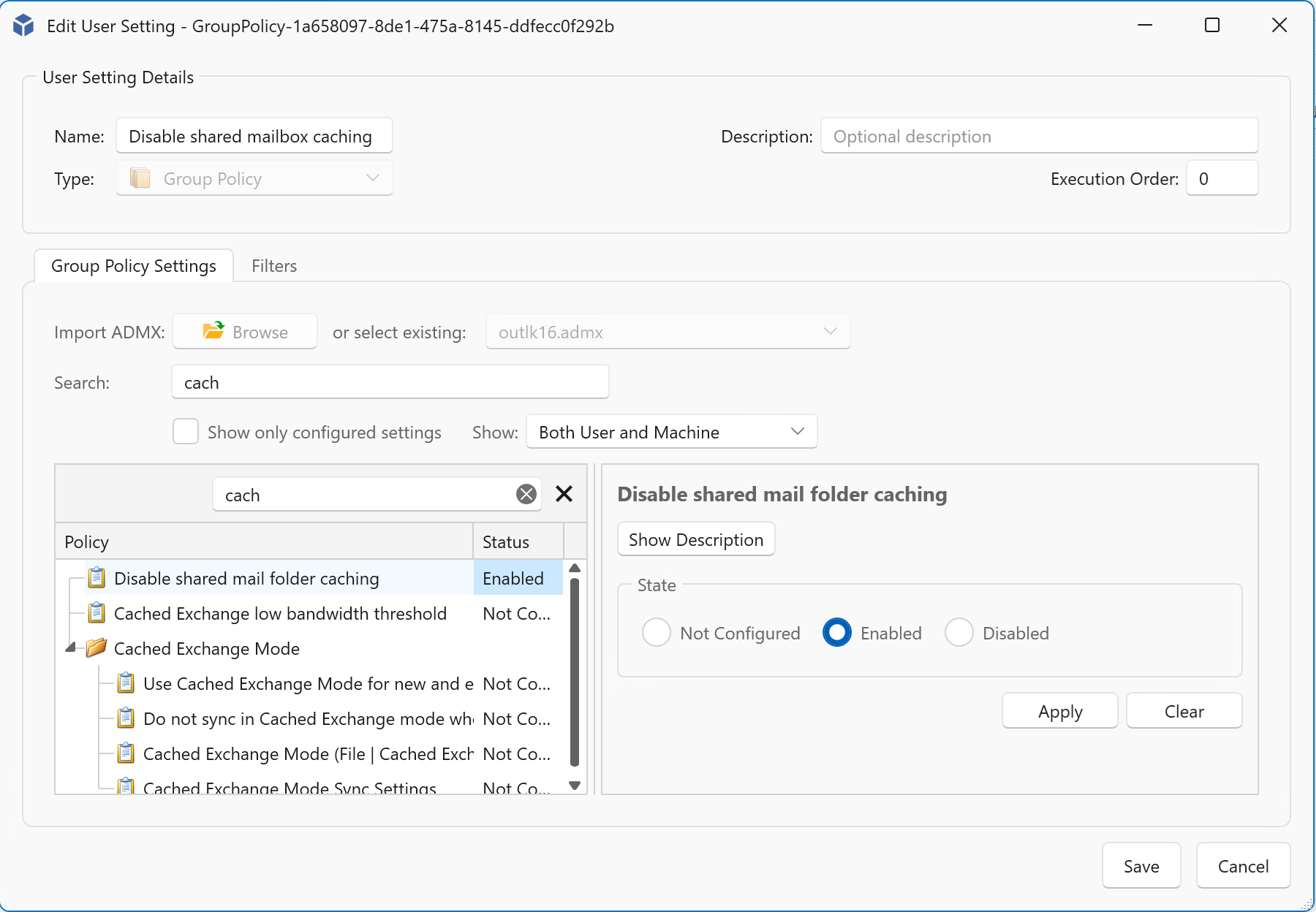
Task: Click the Apply button
Action: click(x=1059, y=711)
